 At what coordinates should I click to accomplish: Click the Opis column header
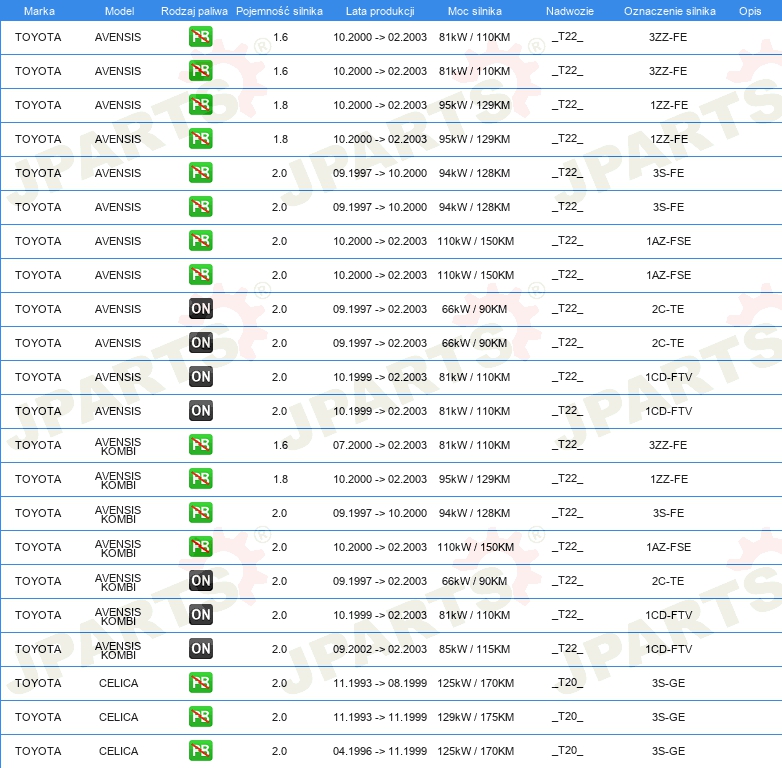(x=750, y=11)
